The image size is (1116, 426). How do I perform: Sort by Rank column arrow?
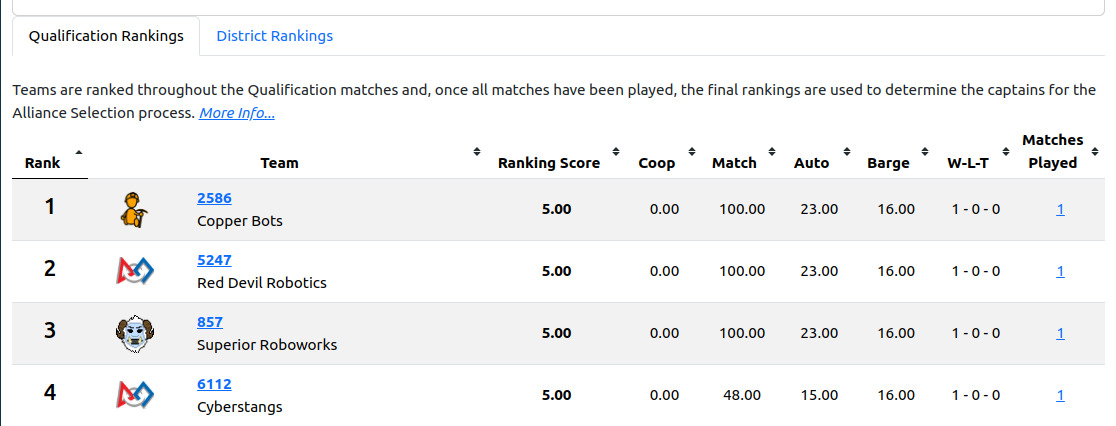79,152
